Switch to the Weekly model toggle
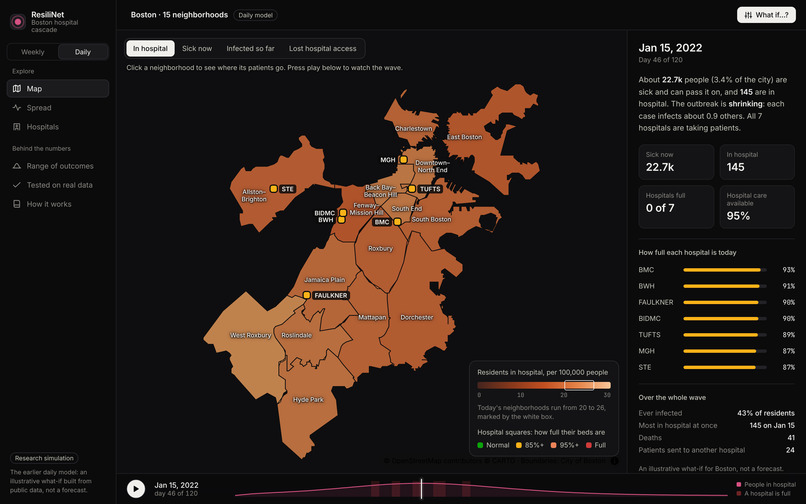 pos(32,52)
